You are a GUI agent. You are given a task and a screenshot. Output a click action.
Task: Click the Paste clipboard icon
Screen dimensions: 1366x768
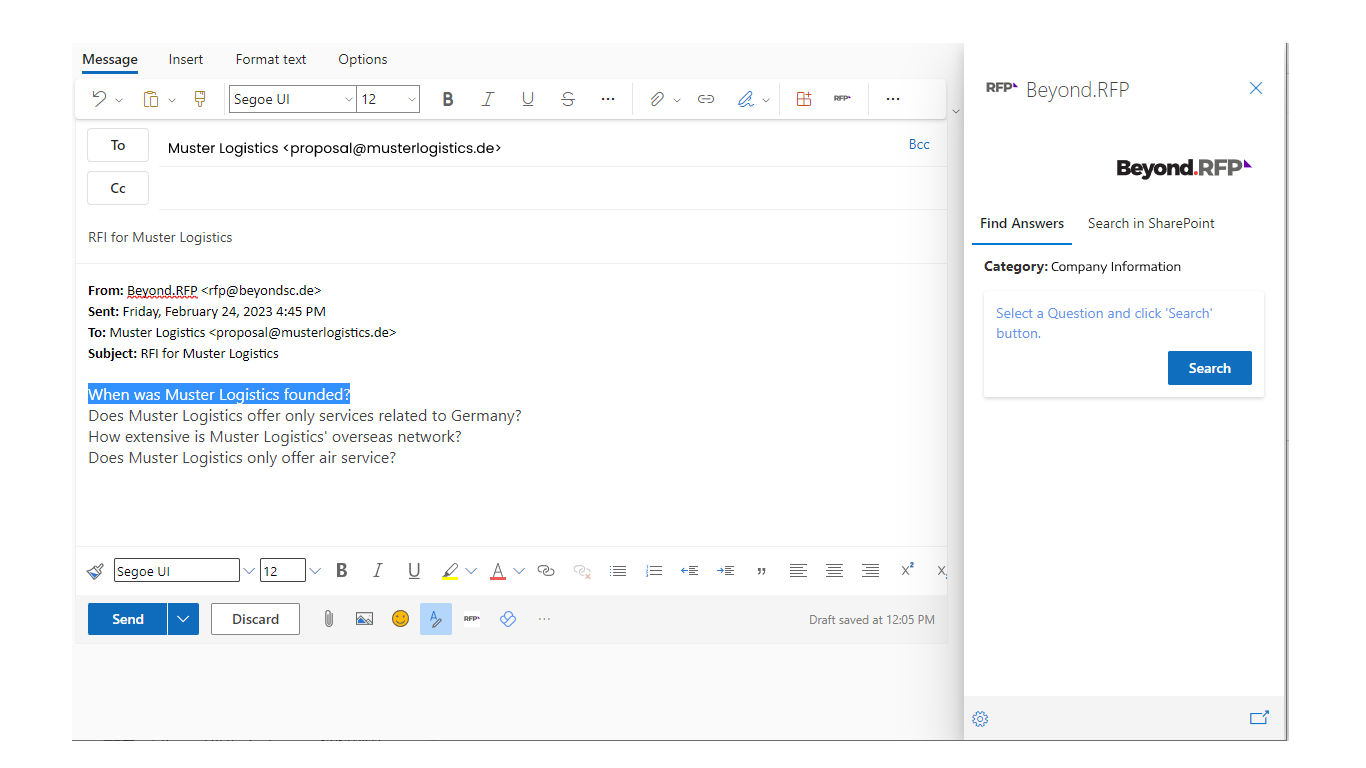tap(151, 99)
